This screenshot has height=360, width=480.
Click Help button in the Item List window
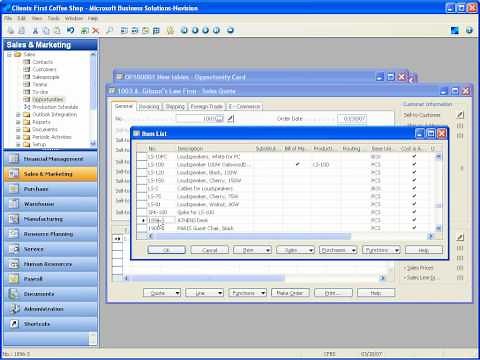(x=424, y=250)
